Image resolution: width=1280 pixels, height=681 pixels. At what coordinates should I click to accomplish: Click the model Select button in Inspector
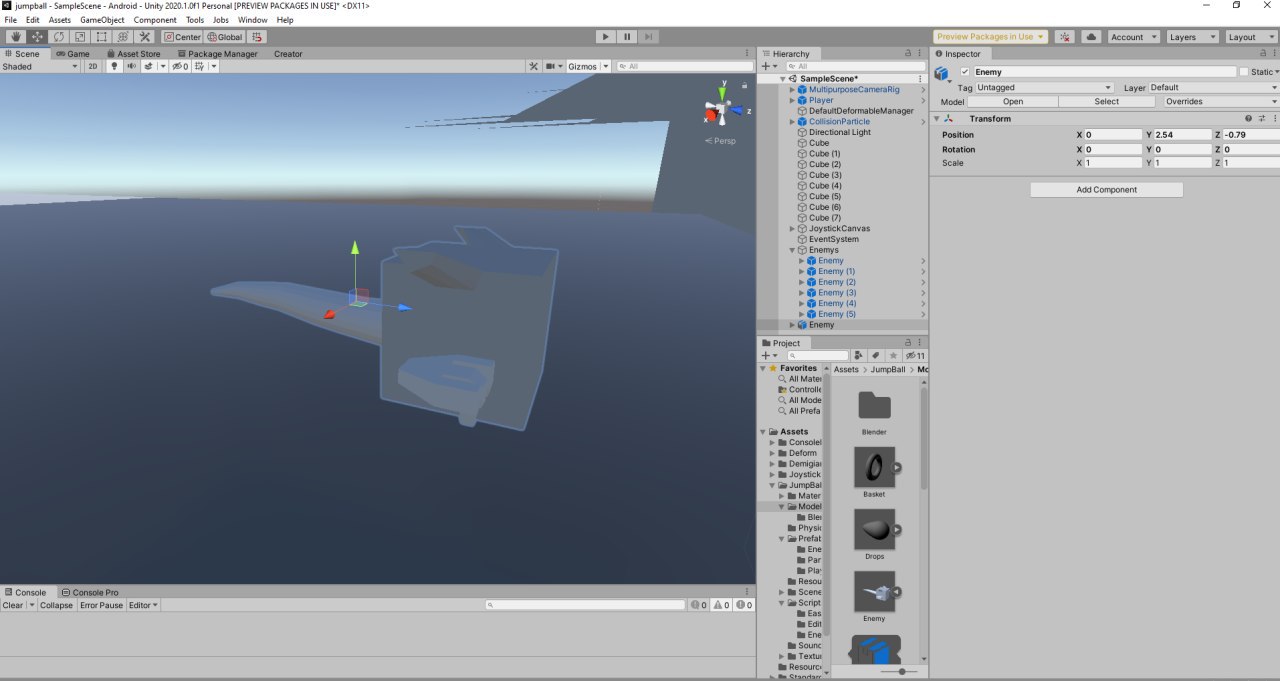(x=1106, y=101)
